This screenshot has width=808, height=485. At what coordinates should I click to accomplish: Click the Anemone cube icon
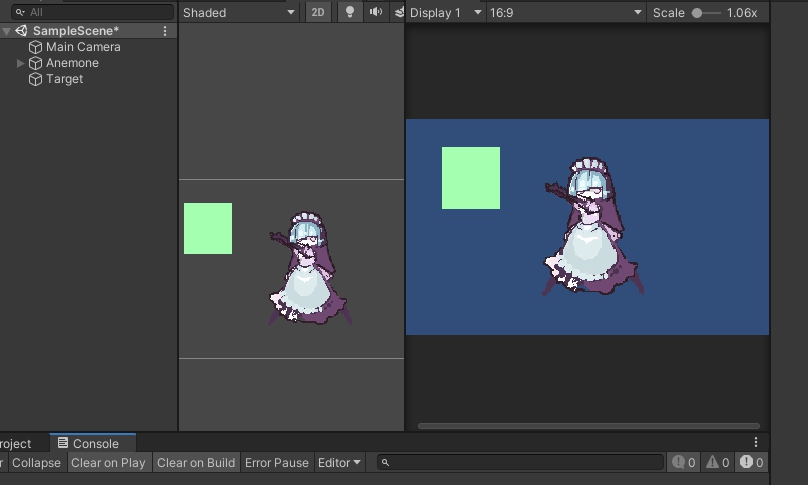[35, 63]
